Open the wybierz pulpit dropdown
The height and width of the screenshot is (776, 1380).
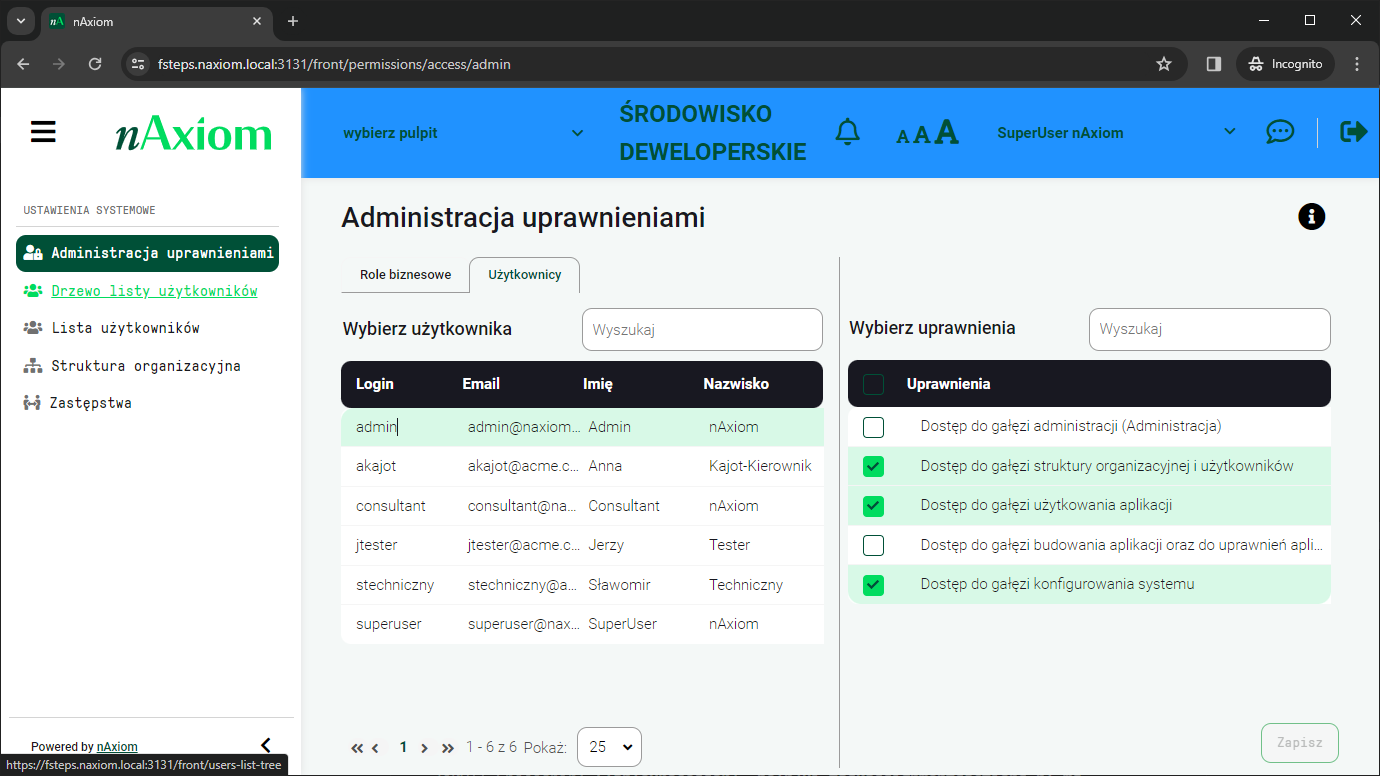coord(462,133)
